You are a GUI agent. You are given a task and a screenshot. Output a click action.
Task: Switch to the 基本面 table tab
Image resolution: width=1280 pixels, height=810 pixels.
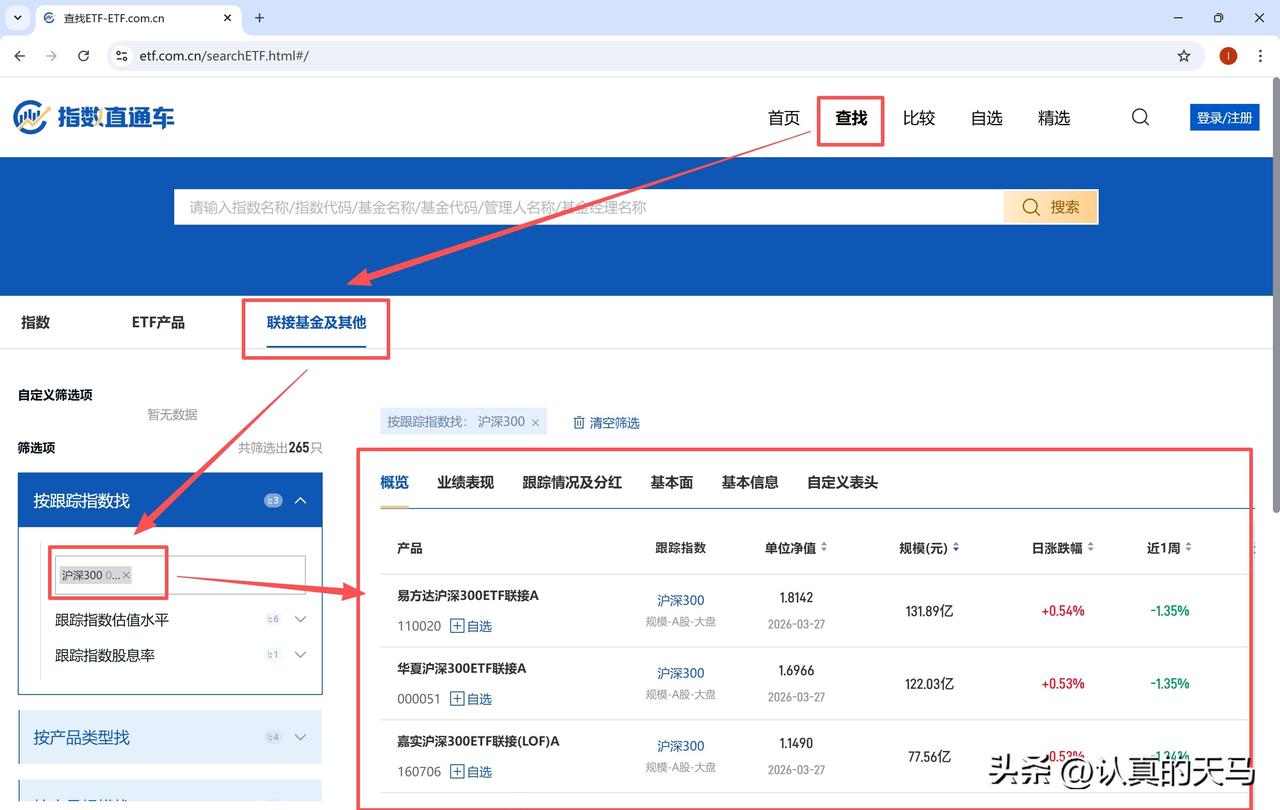672,482
